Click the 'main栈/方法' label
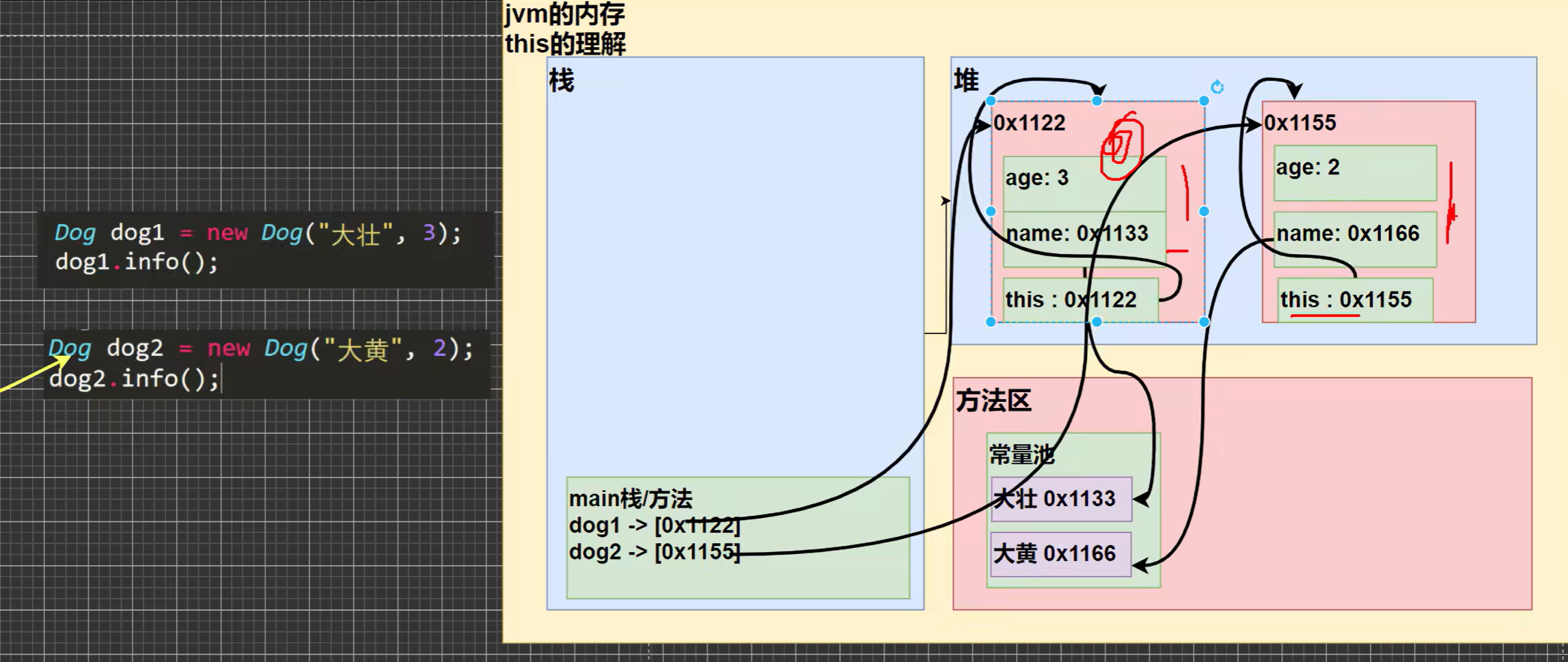The height and width of the screenshot is (662, 1568). (x=631, y=499)
